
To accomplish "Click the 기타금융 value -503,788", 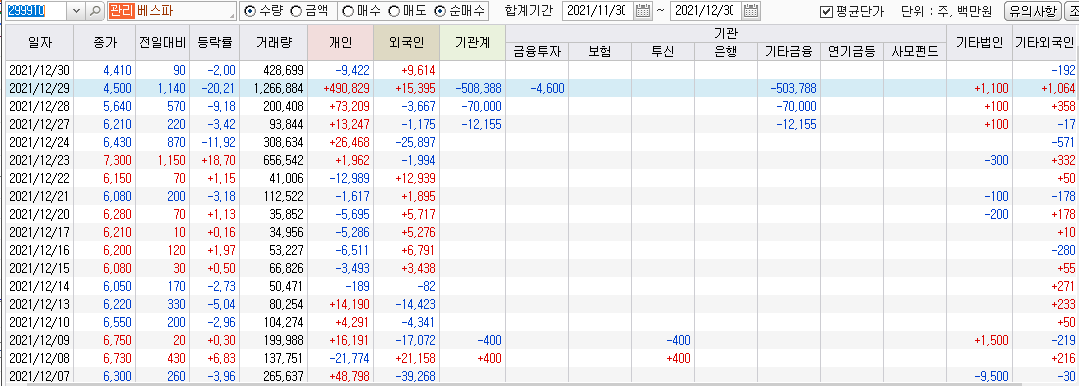I will click(x=793, y=88).
